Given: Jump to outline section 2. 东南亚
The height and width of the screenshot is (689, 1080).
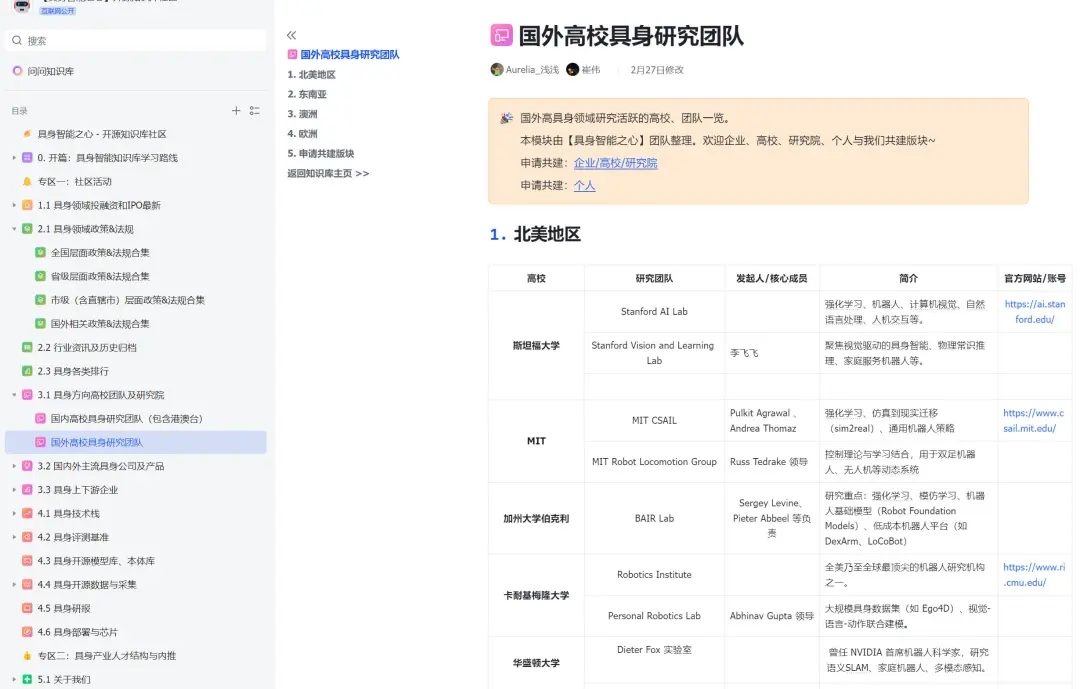Looking at the screenshot, I should [307, 94].
